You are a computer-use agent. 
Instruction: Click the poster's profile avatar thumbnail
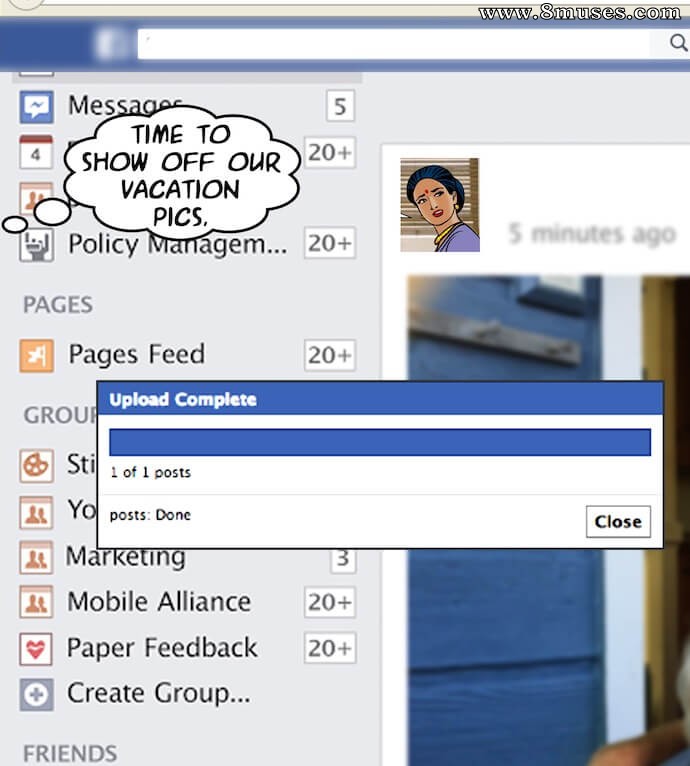(440, 205)
